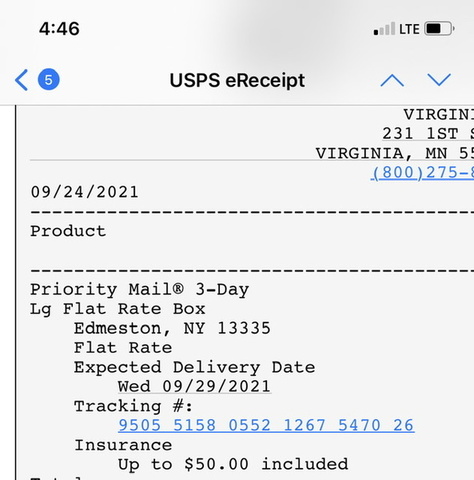Screen dimensions: 474x480
Task: Go to next message with down arrow
Action: [439, 80]
